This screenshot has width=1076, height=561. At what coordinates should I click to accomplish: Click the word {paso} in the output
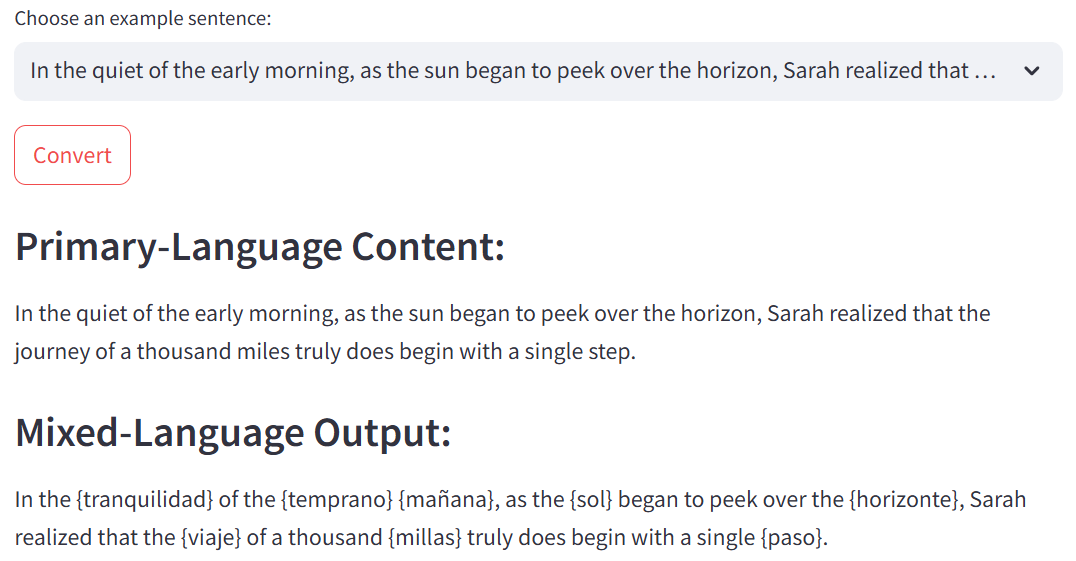791,538
